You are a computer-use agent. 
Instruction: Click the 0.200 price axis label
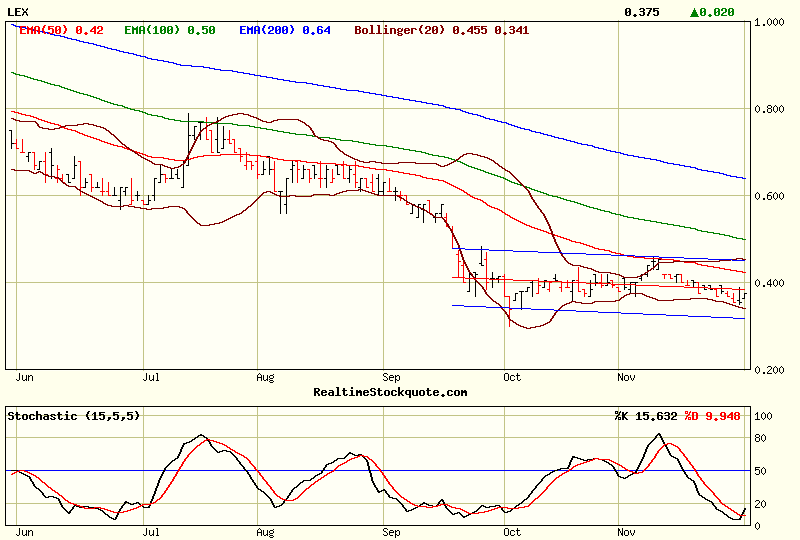pyautogui.click(x=770, y=370)
